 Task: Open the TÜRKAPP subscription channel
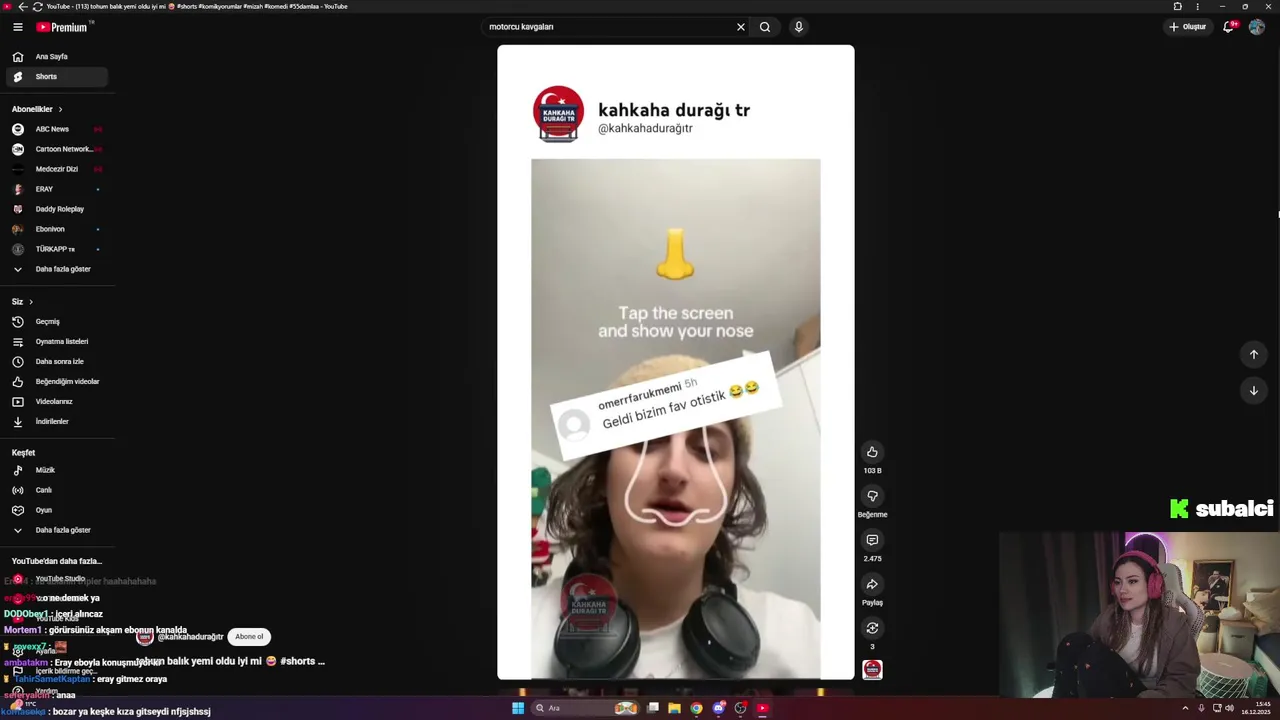(55, 249)
